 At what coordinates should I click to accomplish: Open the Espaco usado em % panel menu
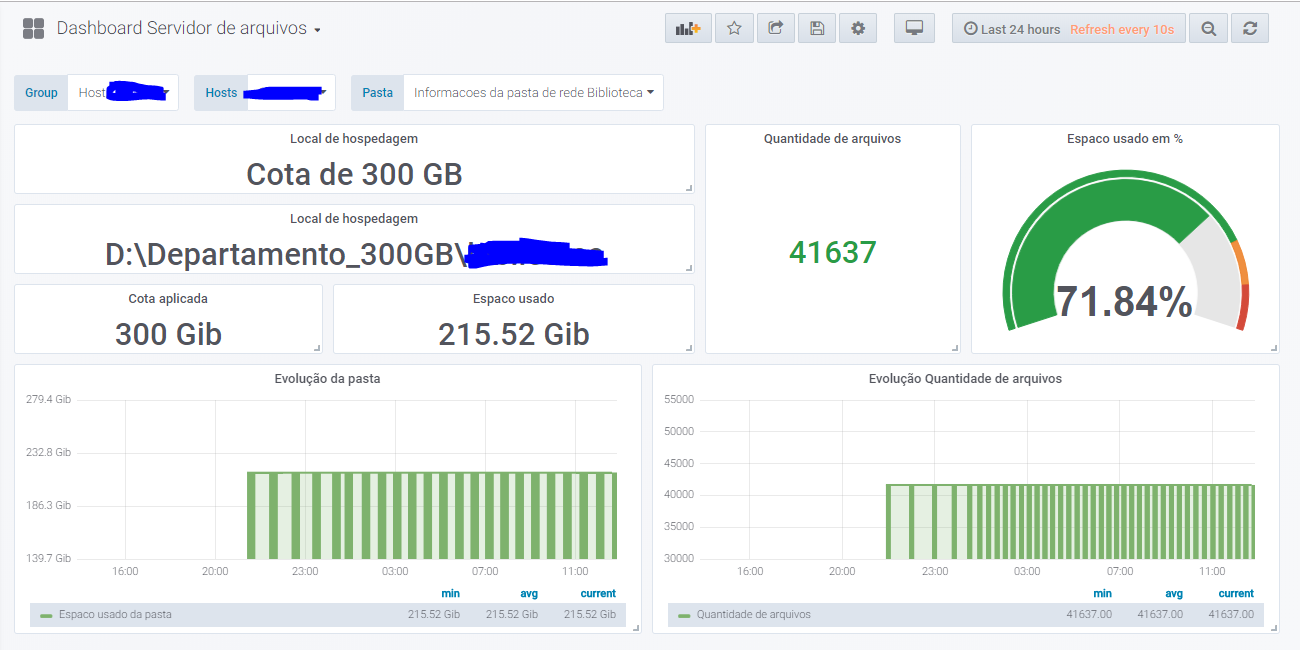(1125, 139)
